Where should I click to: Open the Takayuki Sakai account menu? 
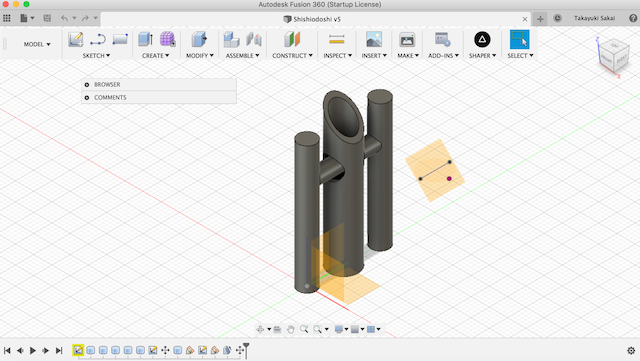click(594, 18)
